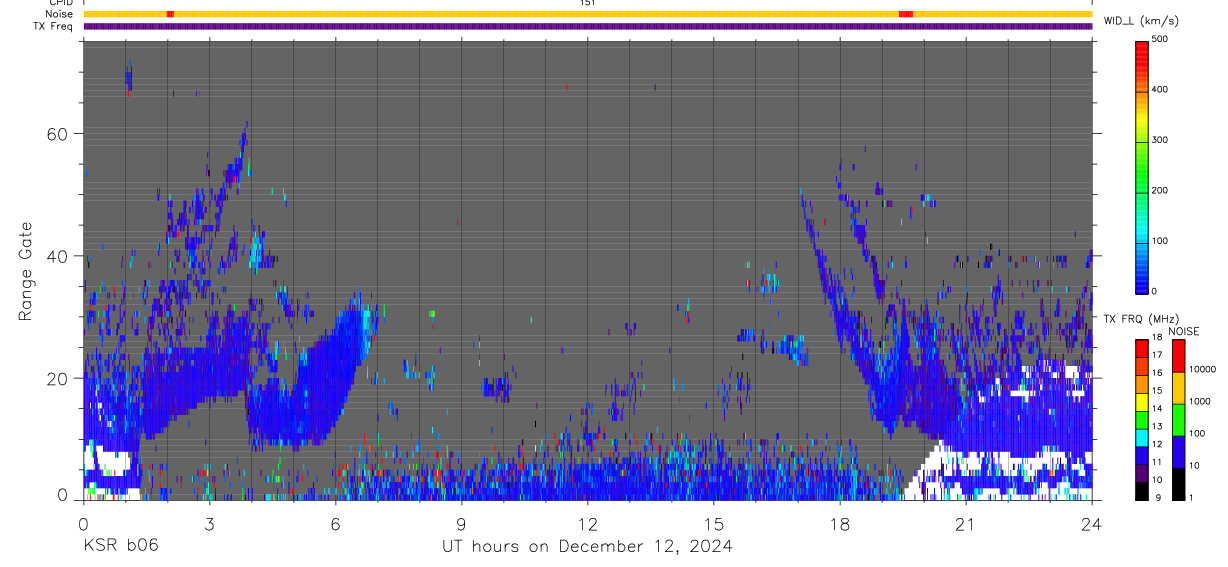
Task: Click the "300" value on width color bar
Action: (1160, 140)
